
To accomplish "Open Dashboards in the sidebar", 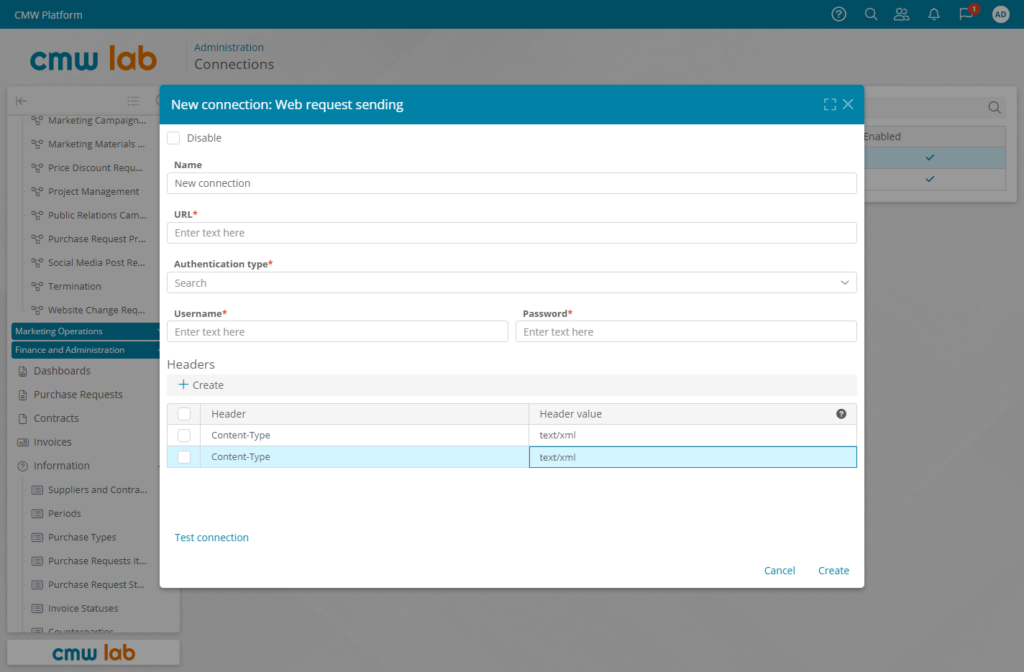I will (x=62, y=371).
